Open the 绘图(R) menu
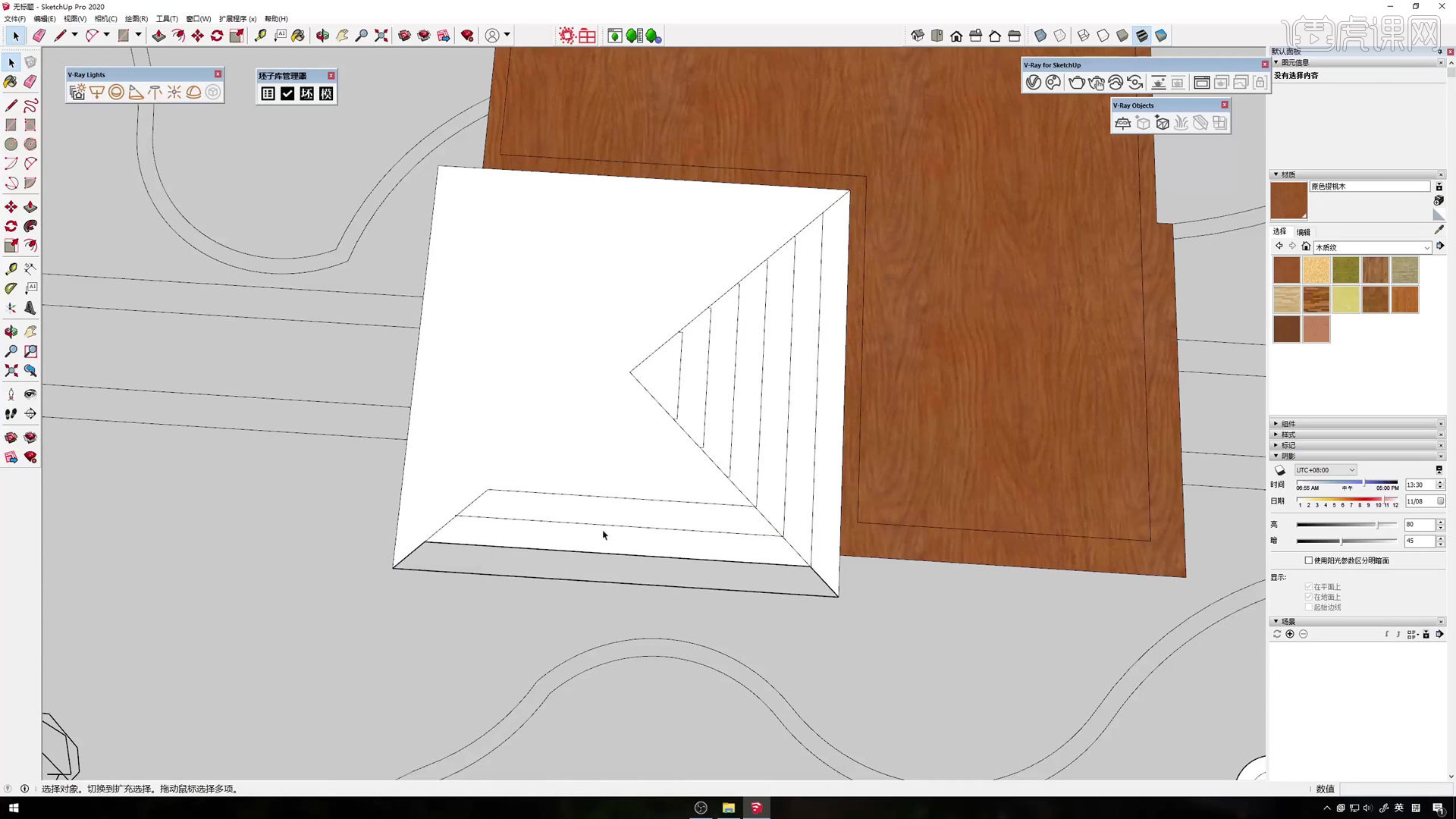Viewport: 1456px width, 819px height. (x=136, y=19)
